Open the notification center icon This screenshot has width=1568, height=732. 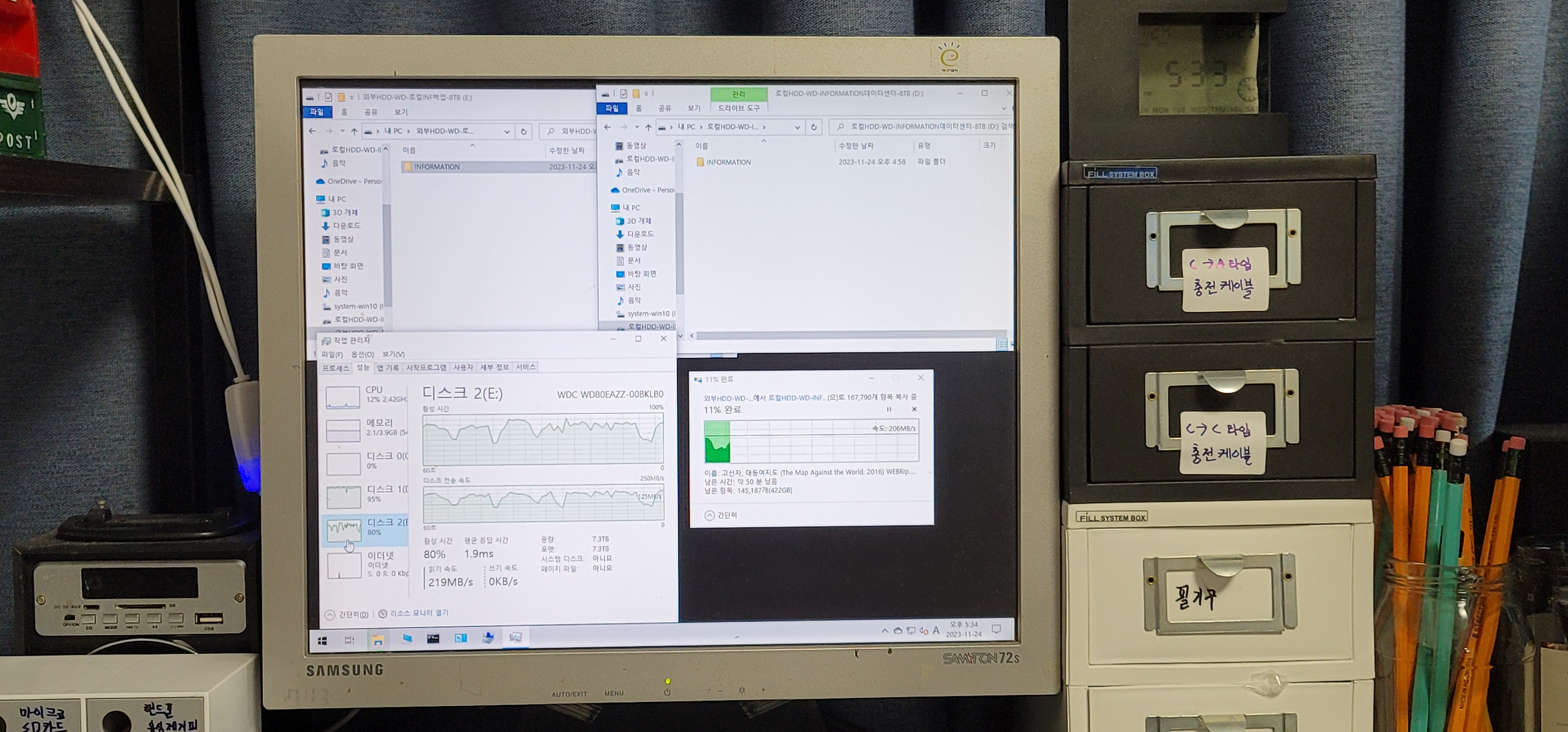pyautogui.click(x=996, y=629)
